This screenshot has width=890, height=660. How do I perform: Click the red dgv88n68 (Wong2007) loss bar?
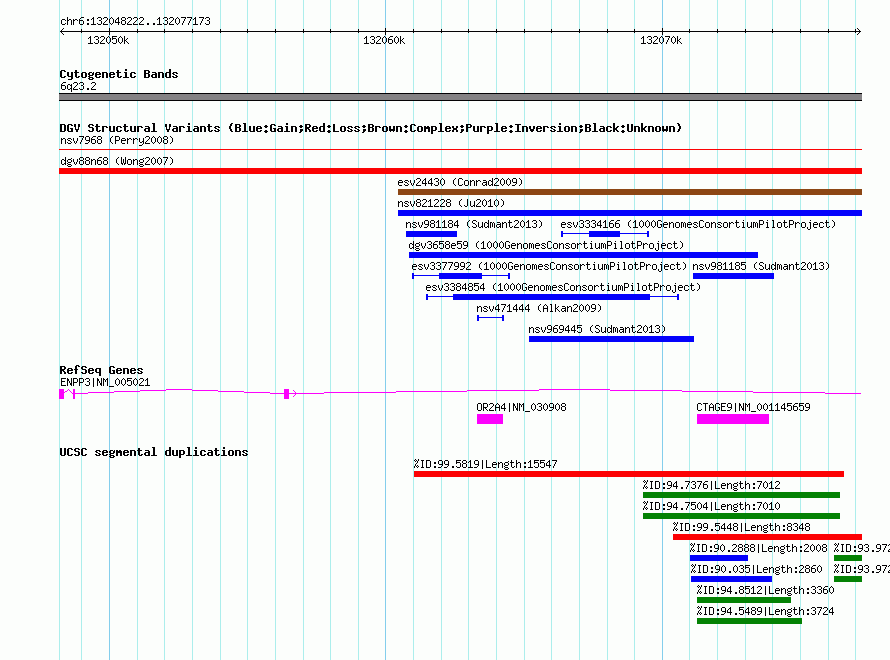tap(460, 171)
